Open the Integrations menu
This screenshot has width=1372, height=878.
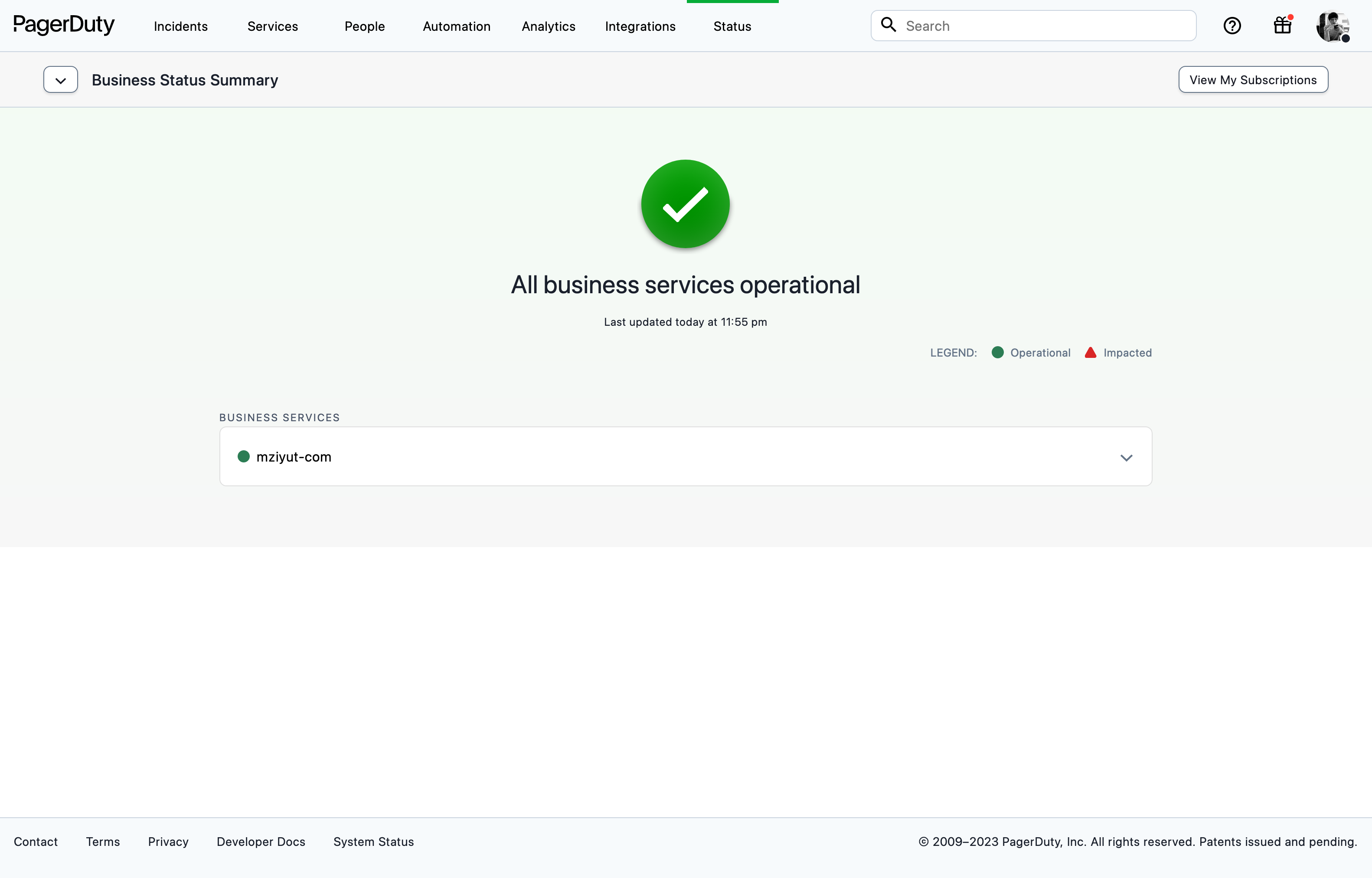click(x=640, y=26)
